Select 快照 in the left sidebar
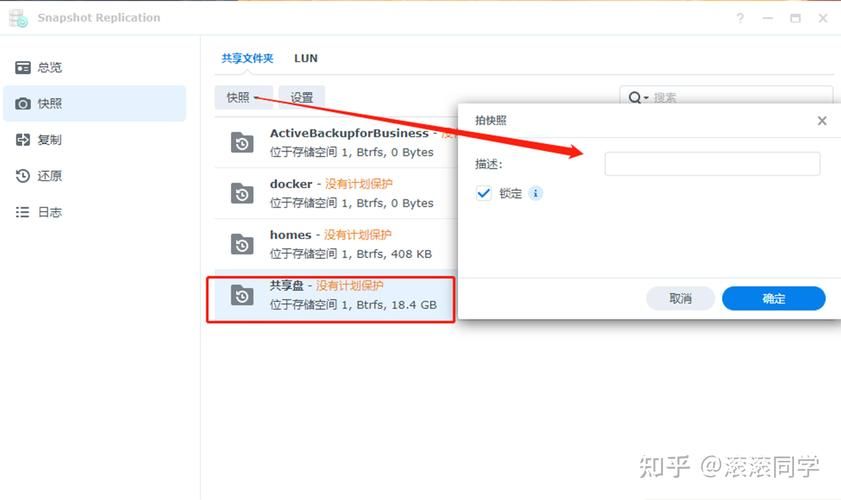This screenshot has height=500, width=841. (94, 103)
